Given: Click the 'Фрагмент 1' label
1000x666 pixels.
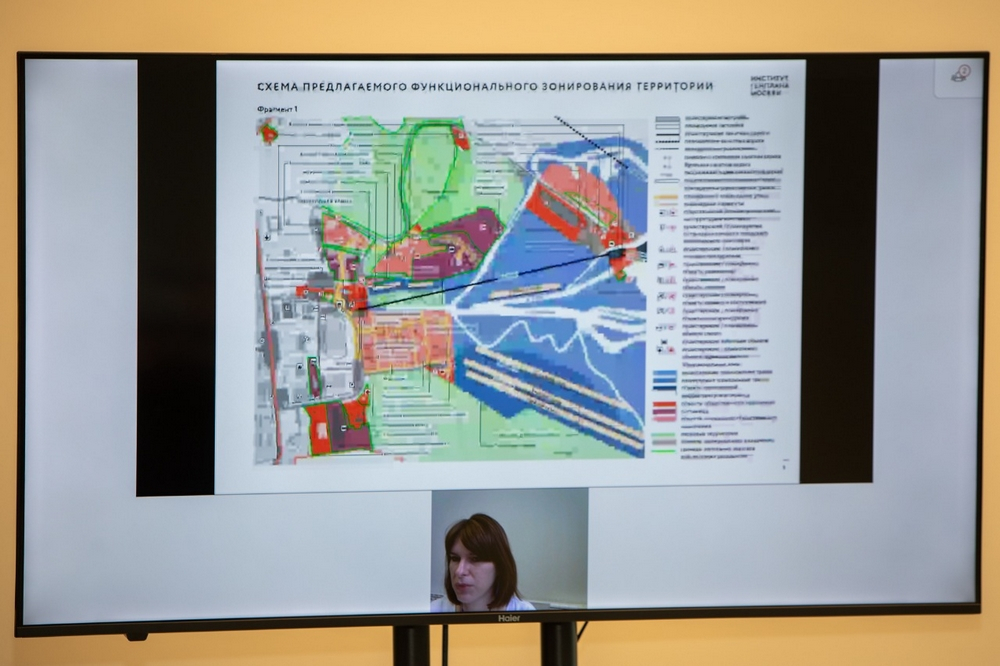Looking at the screenshot, I should pos(277,109).
